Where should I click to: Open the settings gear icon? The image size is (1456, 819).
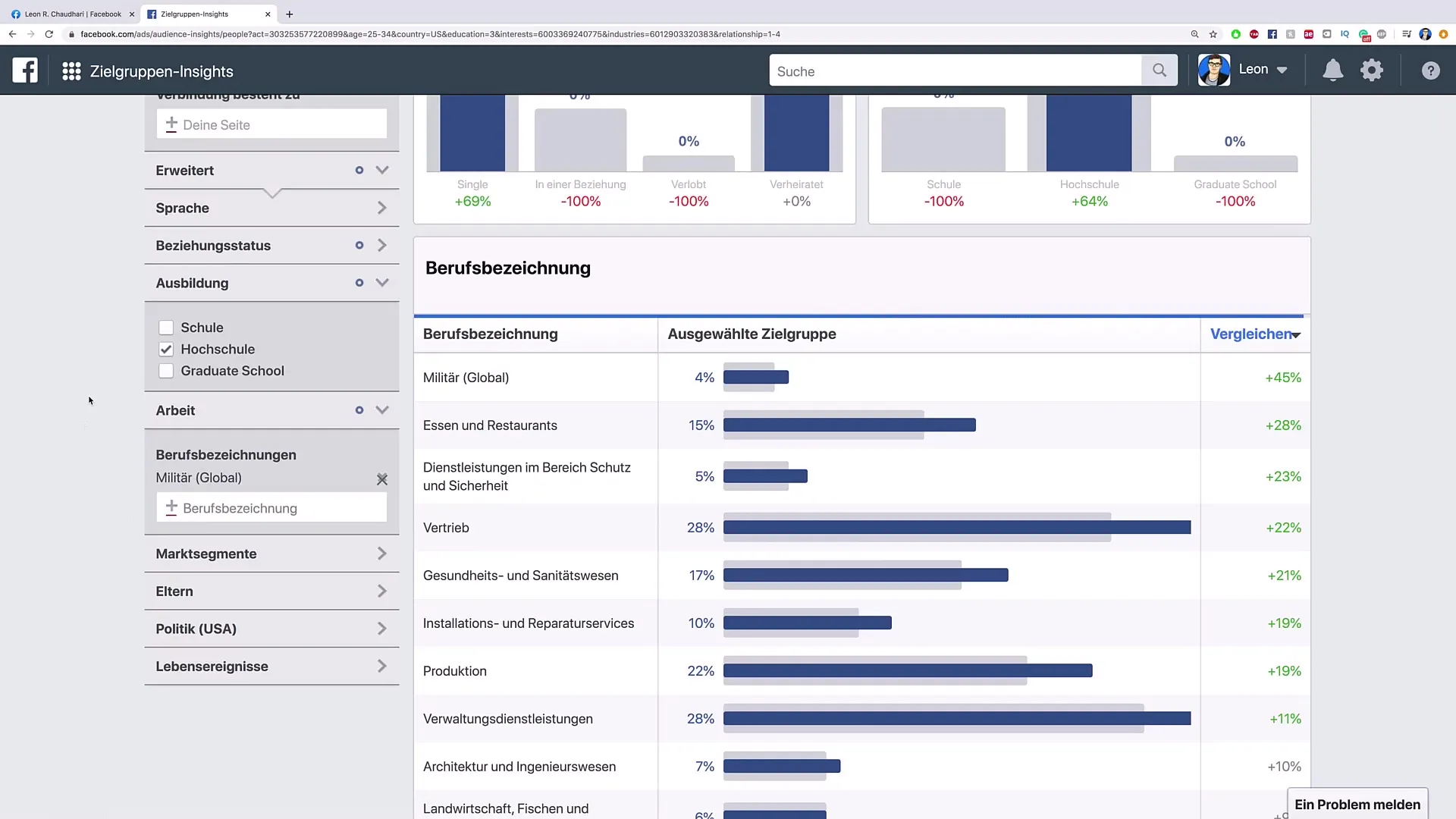click(1372, 71)
